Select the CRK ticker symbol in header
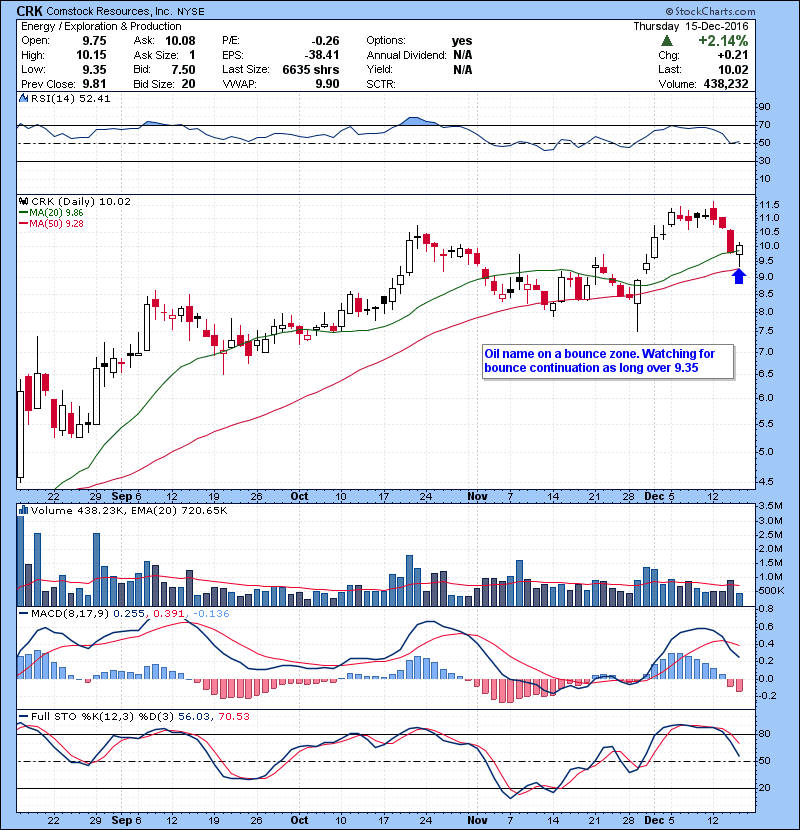800x830 pixels. [31, 11]
